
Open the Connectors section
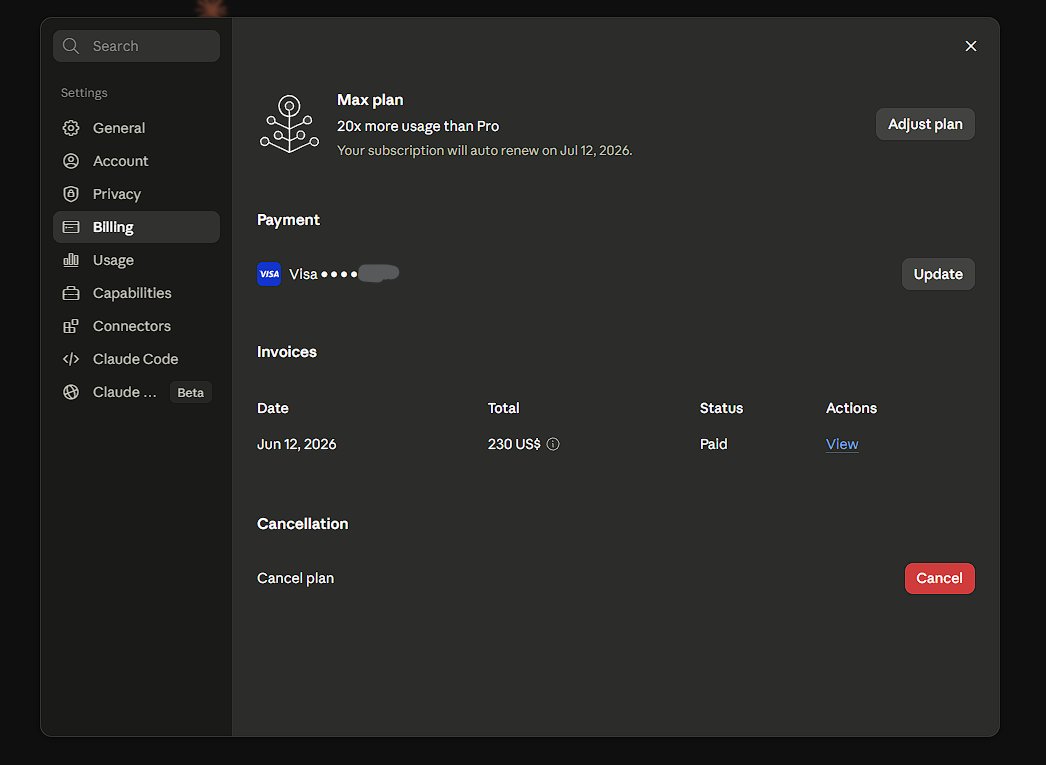pyautogui.click(x=136, y=326)
